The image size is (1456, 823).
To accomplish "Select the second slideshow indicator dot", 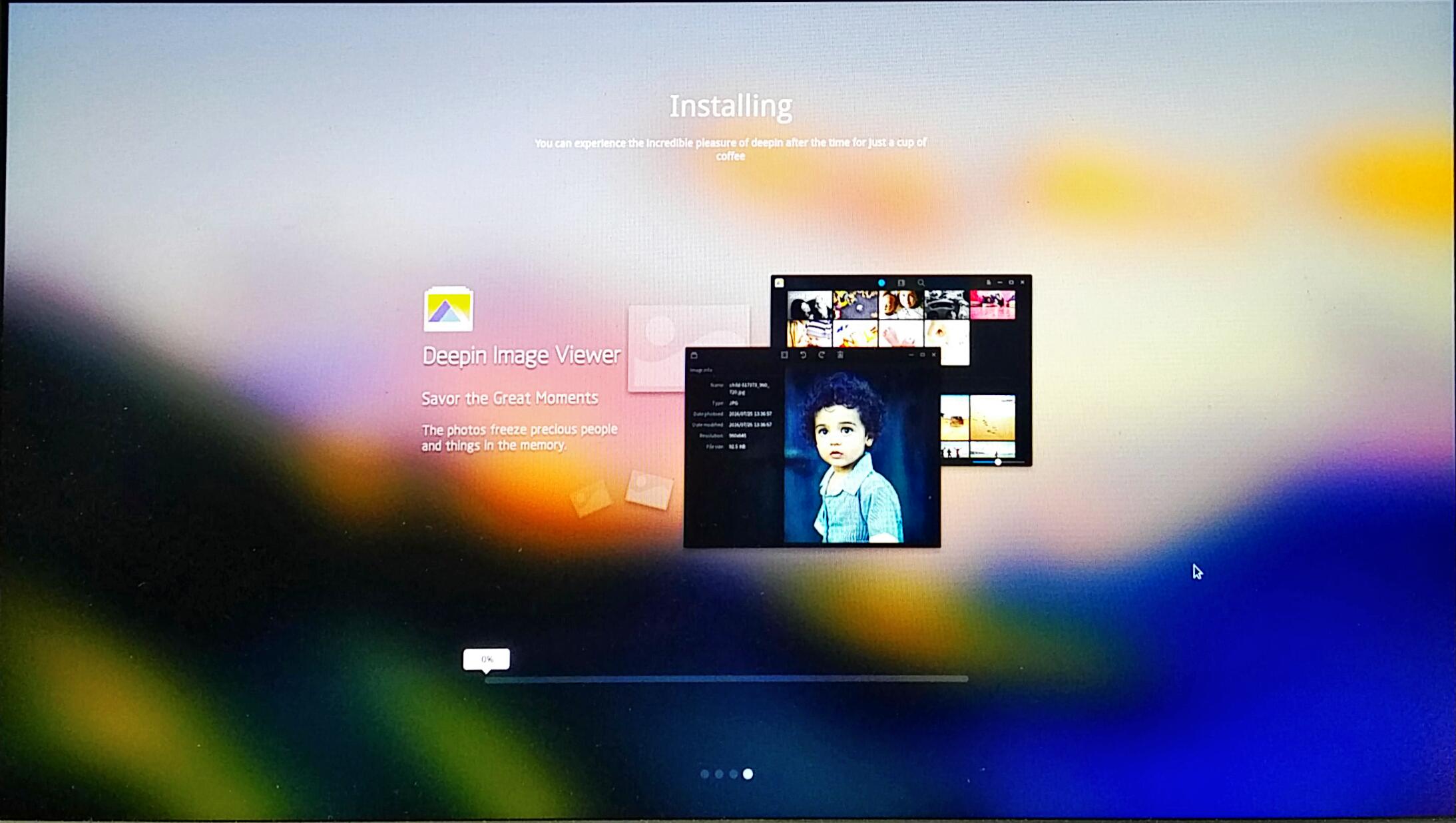I will point(719,774).
